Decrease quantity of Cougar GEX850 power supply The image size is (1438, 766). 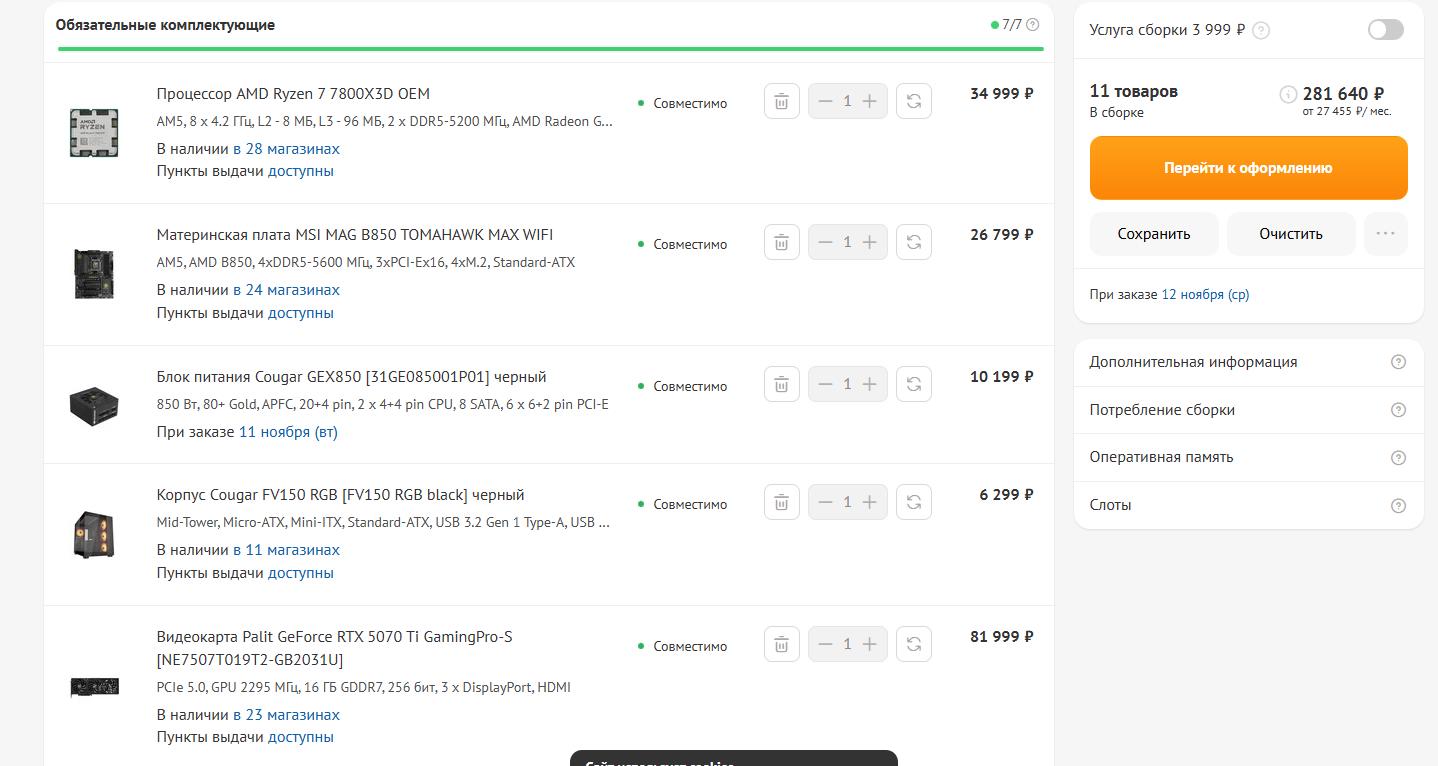(x=825, y=384)
